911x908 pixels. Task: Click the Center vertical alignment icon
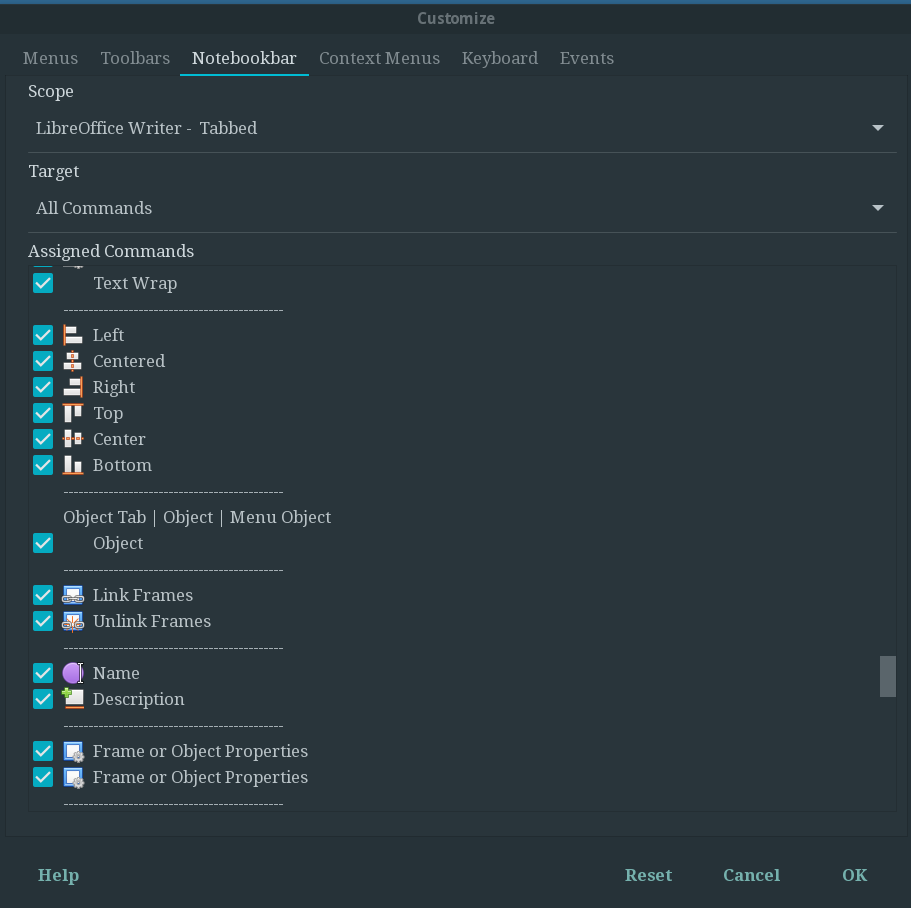click(x=73, y=439)
